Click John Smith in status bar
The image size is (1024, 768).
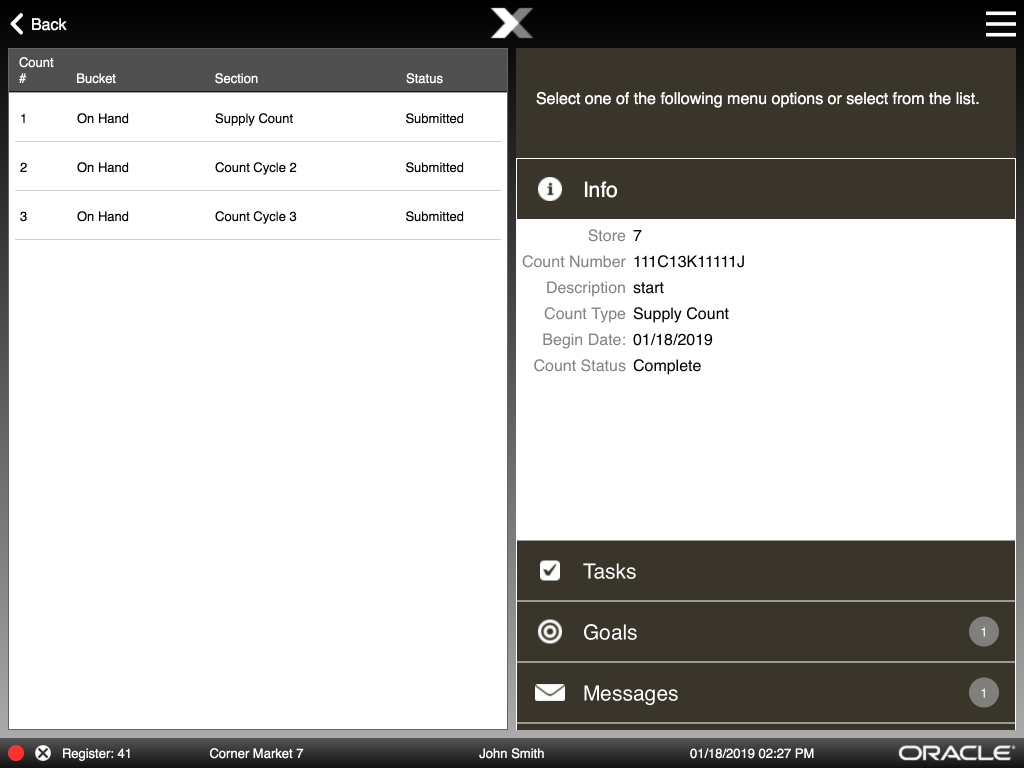(511, 753)
